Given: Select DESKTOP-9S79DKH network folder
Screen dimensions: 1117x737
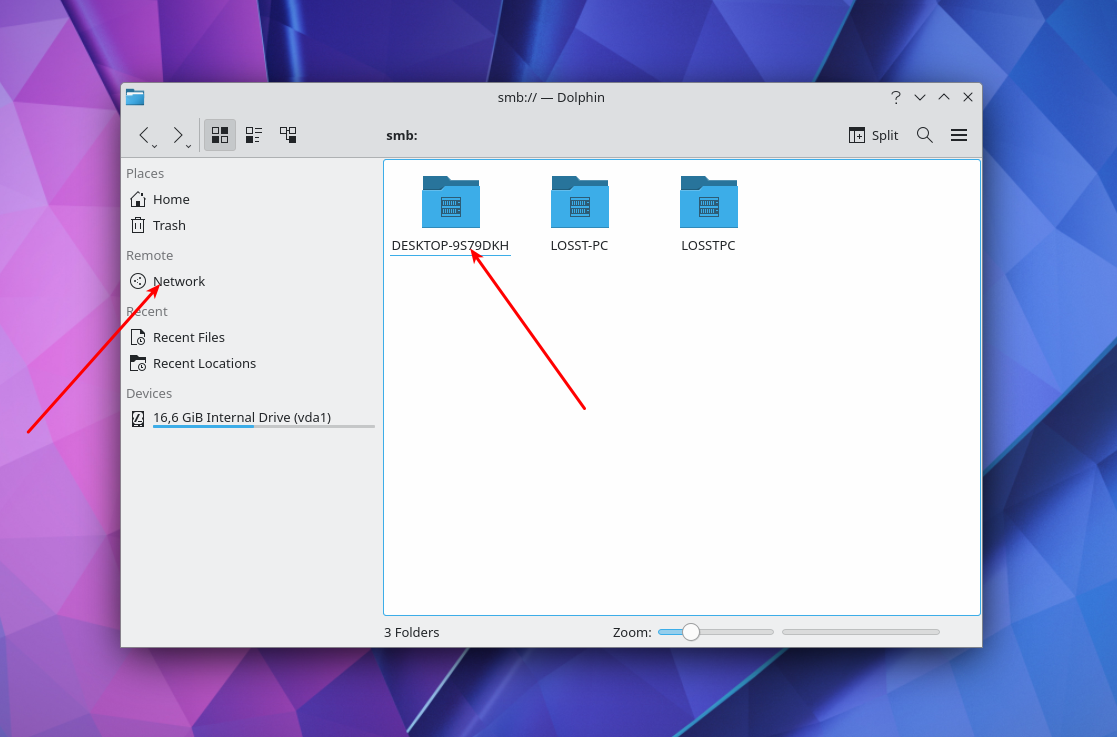Looking at the screenshot, I should [450, 214].
